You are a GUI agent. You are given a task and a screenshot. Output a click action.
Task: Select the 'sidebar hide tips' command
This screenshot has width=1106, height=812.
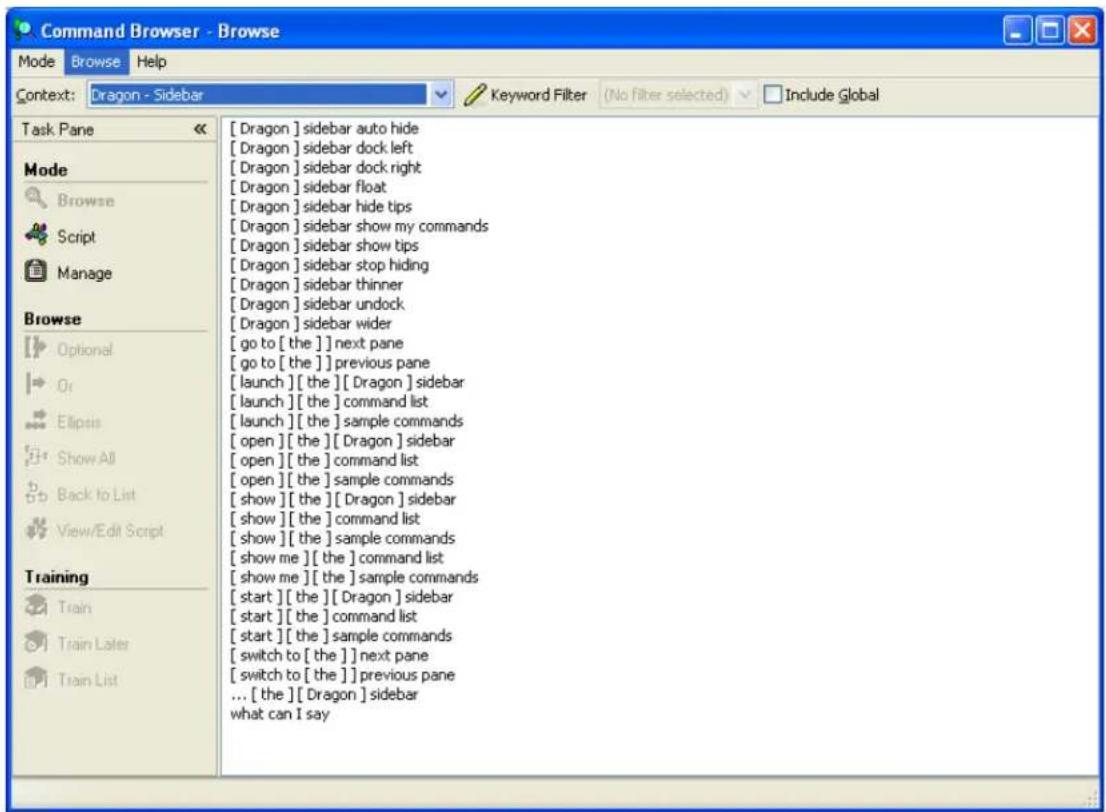coord(321,207)
